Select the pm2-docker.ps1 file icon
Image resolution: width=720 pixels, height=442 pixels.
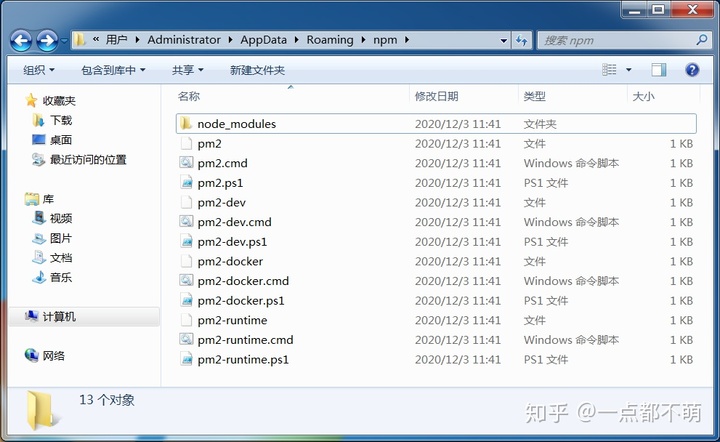[x=186, y=300]
